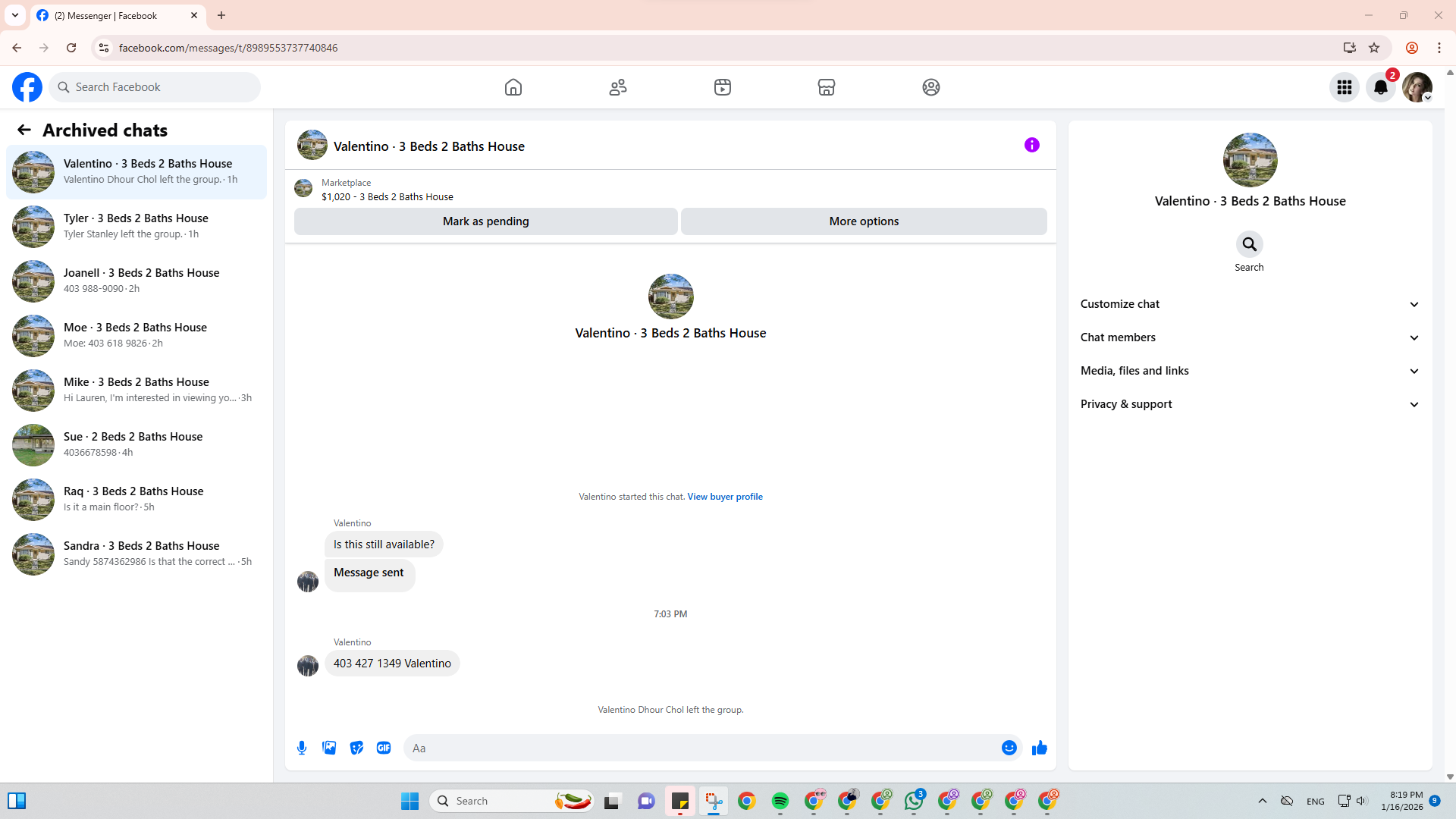This screenshot has height=819, width=1456.
Task: Open the GIF picker icon
Action: (x=384, y=748)
